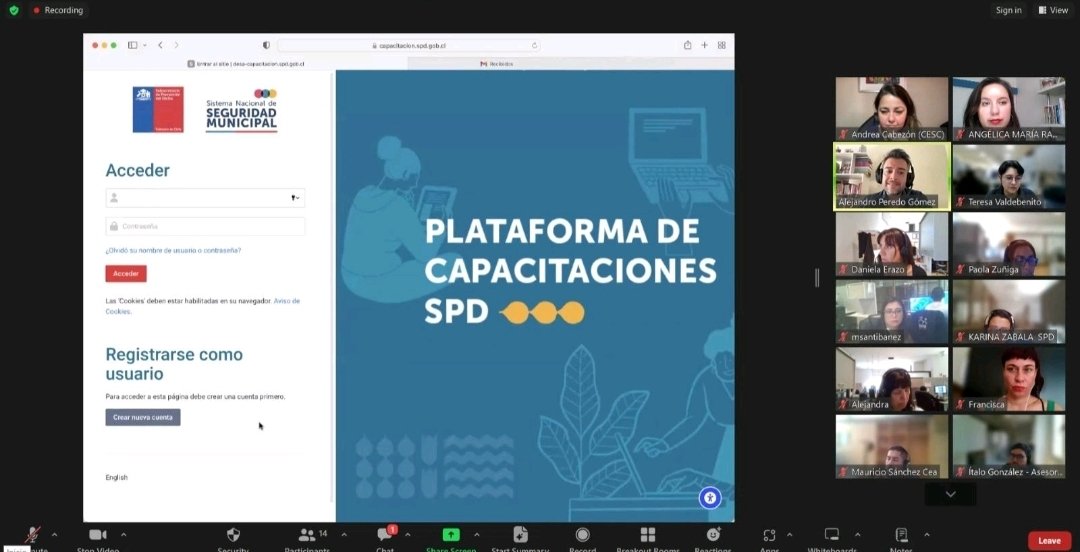The height and width of the screenshot is (552, 1080).
Task: Open Breakout Rooms
Action: click(648, 535)
